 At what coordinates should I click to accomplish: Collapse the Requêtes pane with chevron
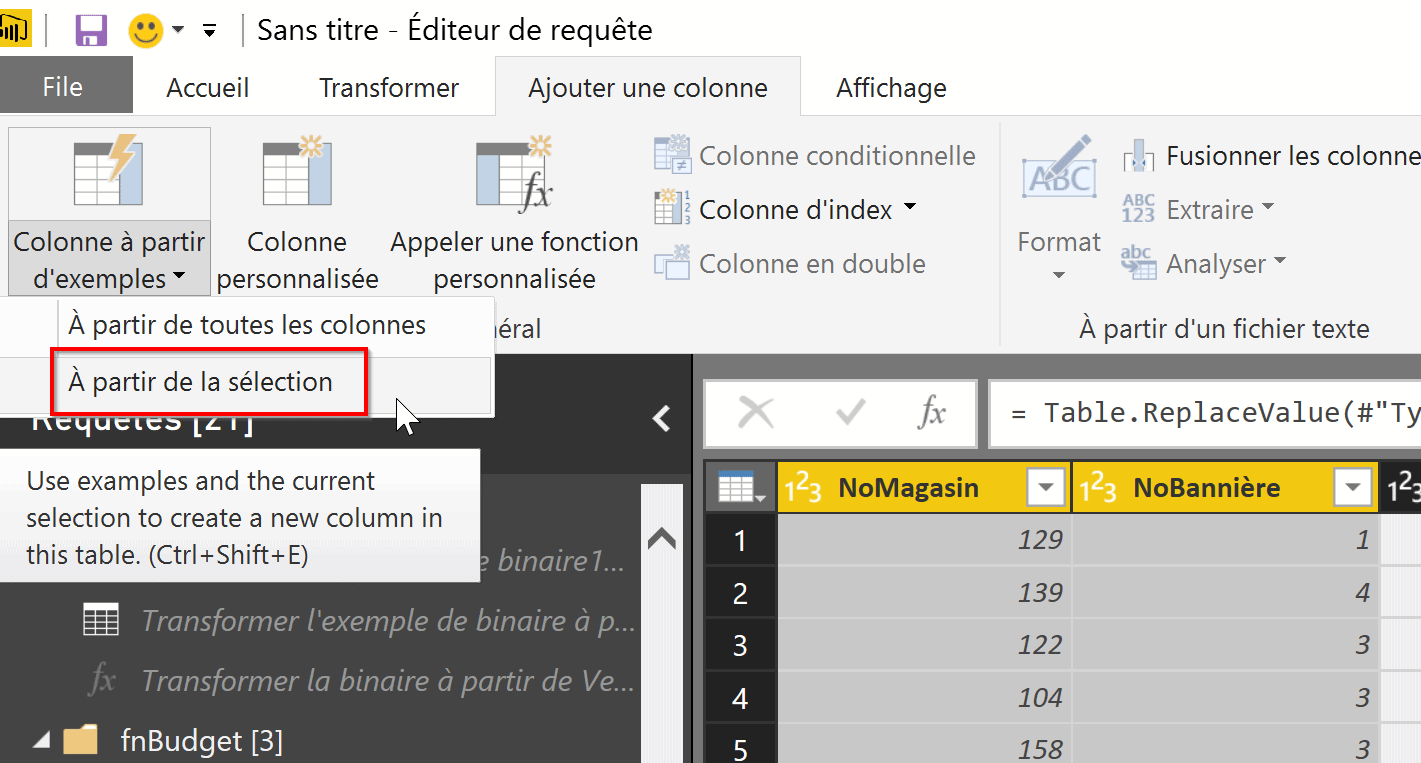[x=661, y=418]
